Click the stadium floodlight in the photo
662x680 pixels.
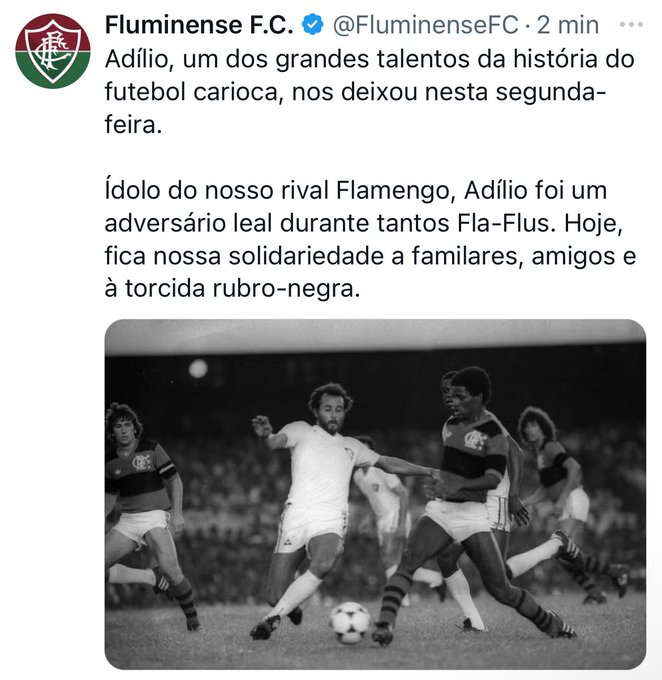pyautogui.click(x=198, y=369)
